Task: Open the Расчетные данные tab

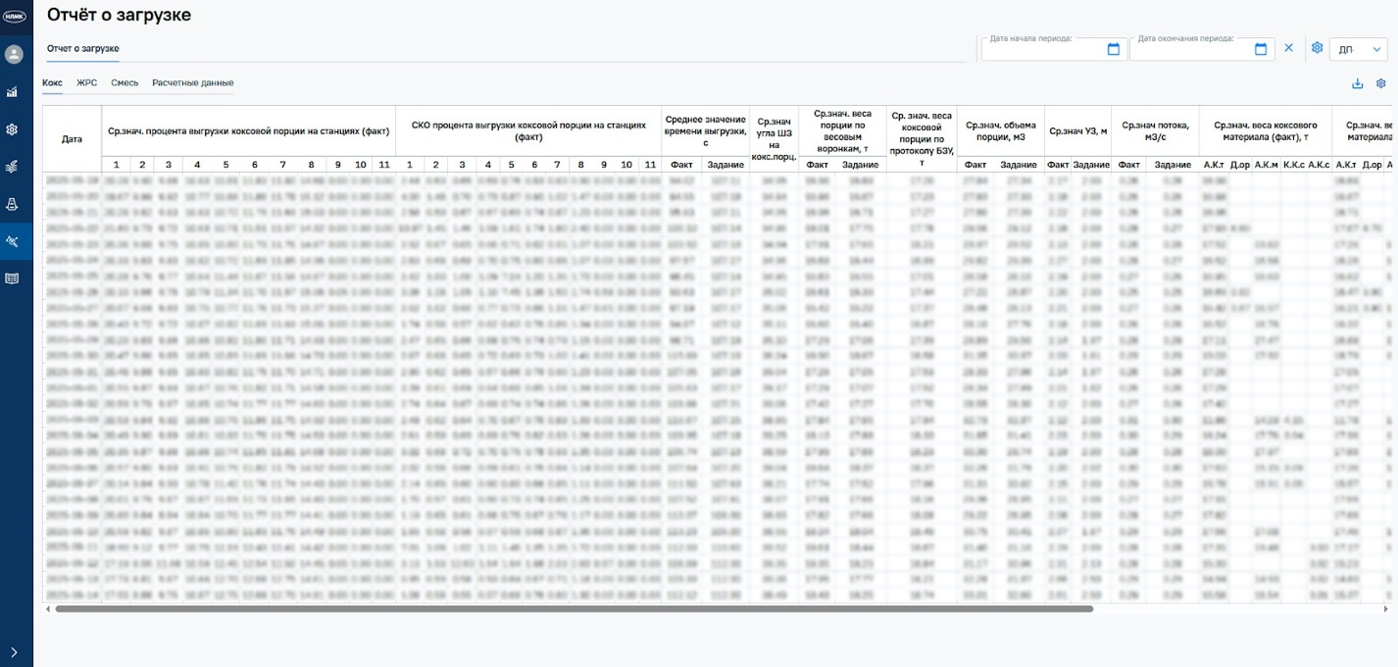Action: (193, 83)
